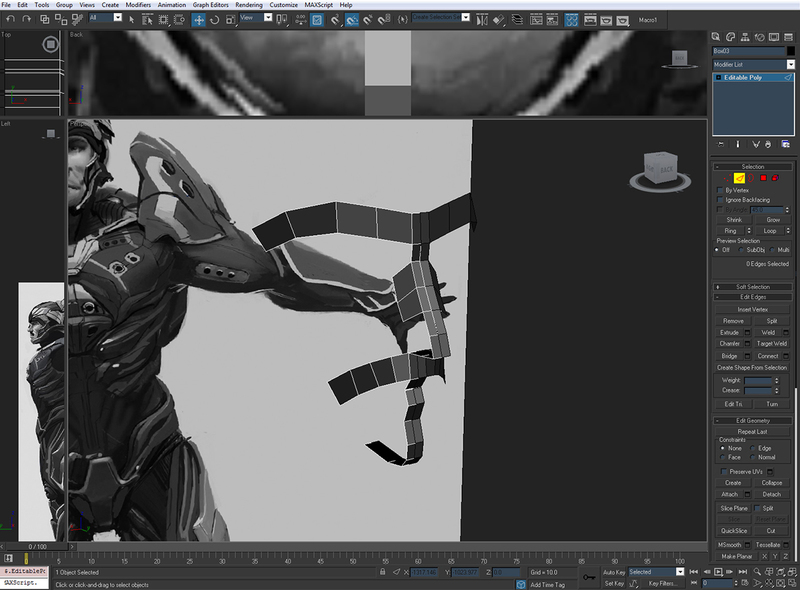Click the perspective ViewCube

coord(660,170)
